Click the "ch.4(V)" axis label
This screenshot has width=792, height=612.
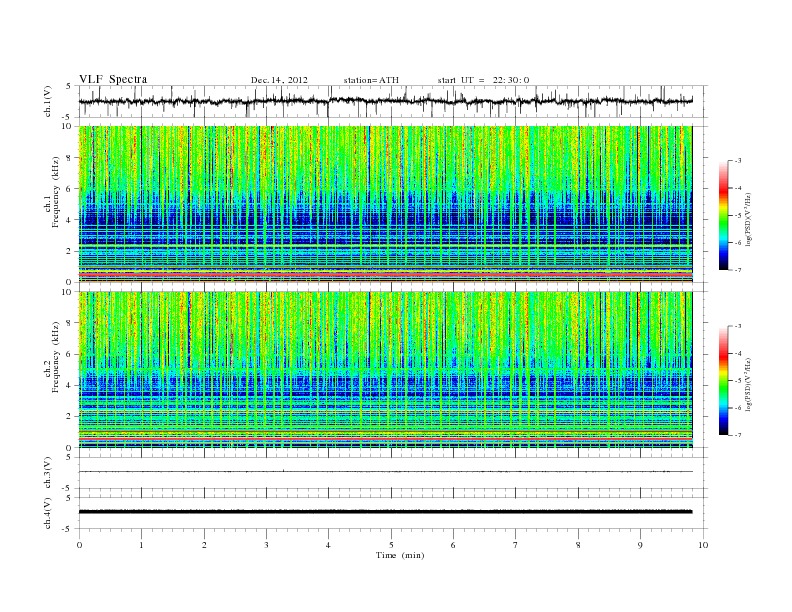point(48,513)
